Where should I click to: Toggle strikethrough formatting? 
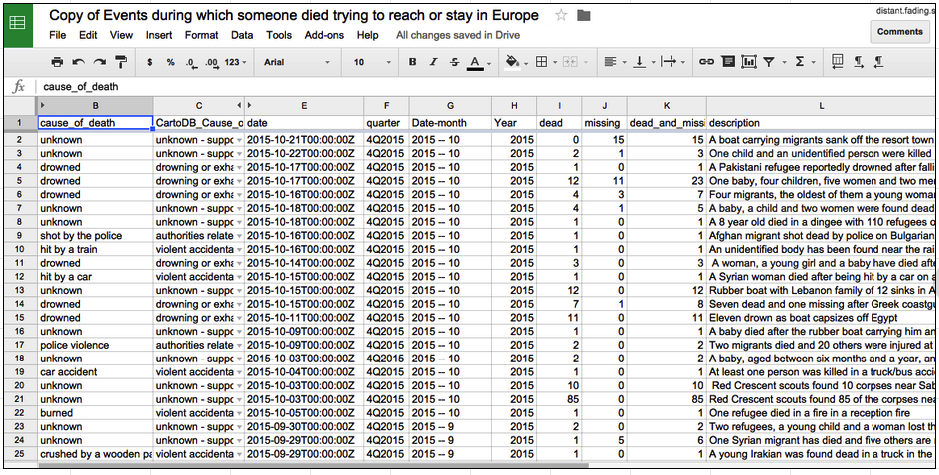pyautogui.click(x=455, y=62)
